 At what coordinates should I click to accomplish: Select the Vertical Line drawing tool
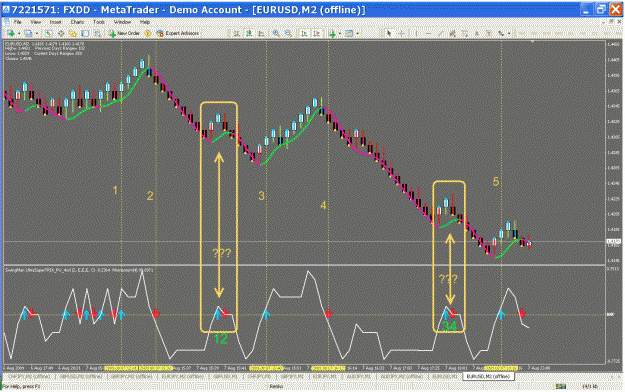pos(416,33)
